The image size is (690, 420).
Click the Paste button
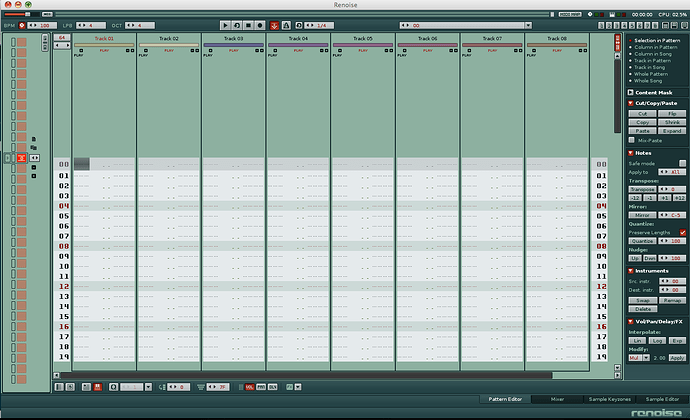point(642,131)
